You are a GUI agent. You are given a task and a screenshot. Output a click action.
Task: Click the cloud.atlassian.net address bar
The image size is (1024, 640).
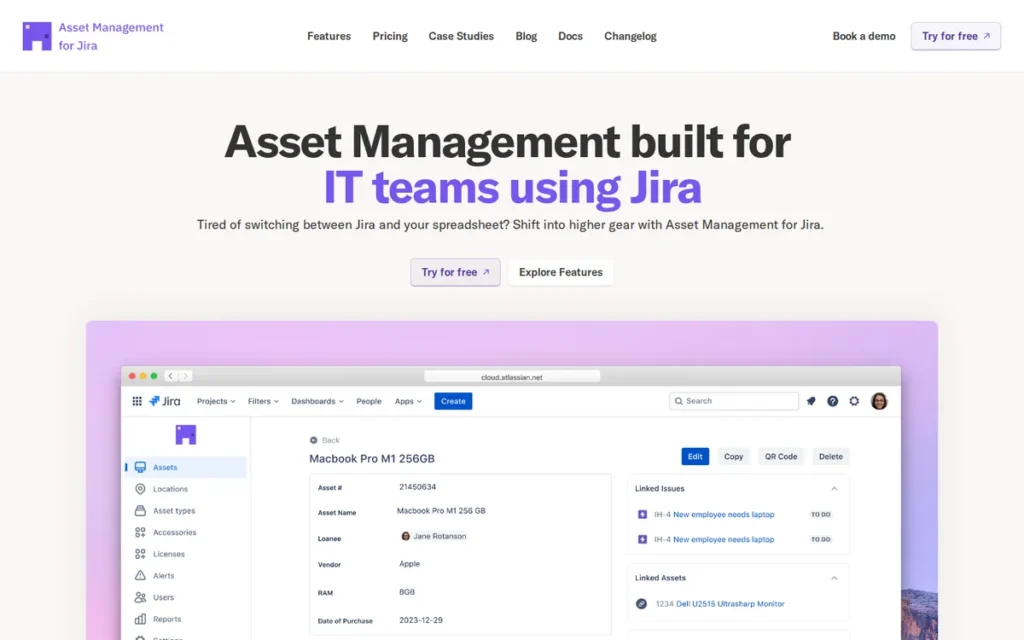tap(512, 377)
